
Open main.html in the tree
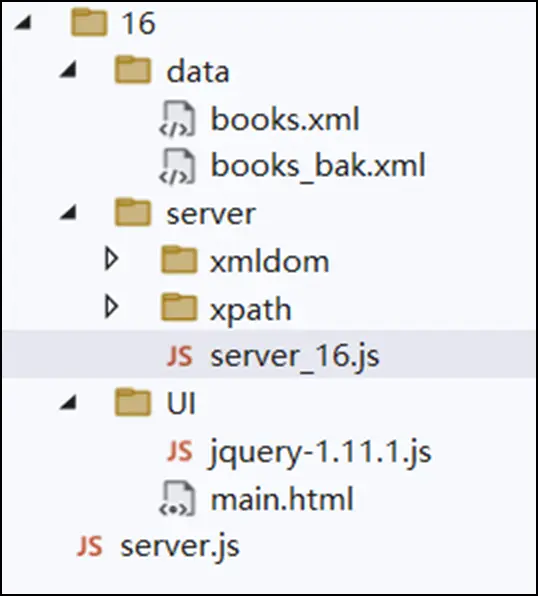pyautogui.click(x=282, y=499)
